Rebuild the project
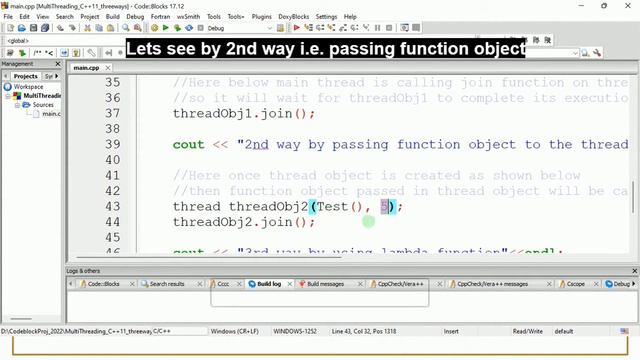Image resolution: width=640 pixels, height=360 pixels. click(189, 28)
